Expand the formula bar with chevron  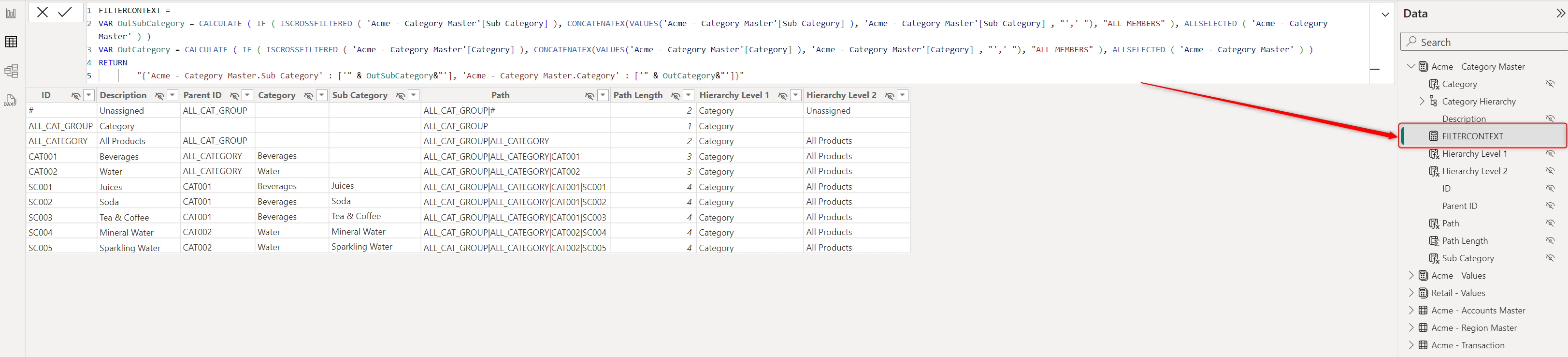1385,15
